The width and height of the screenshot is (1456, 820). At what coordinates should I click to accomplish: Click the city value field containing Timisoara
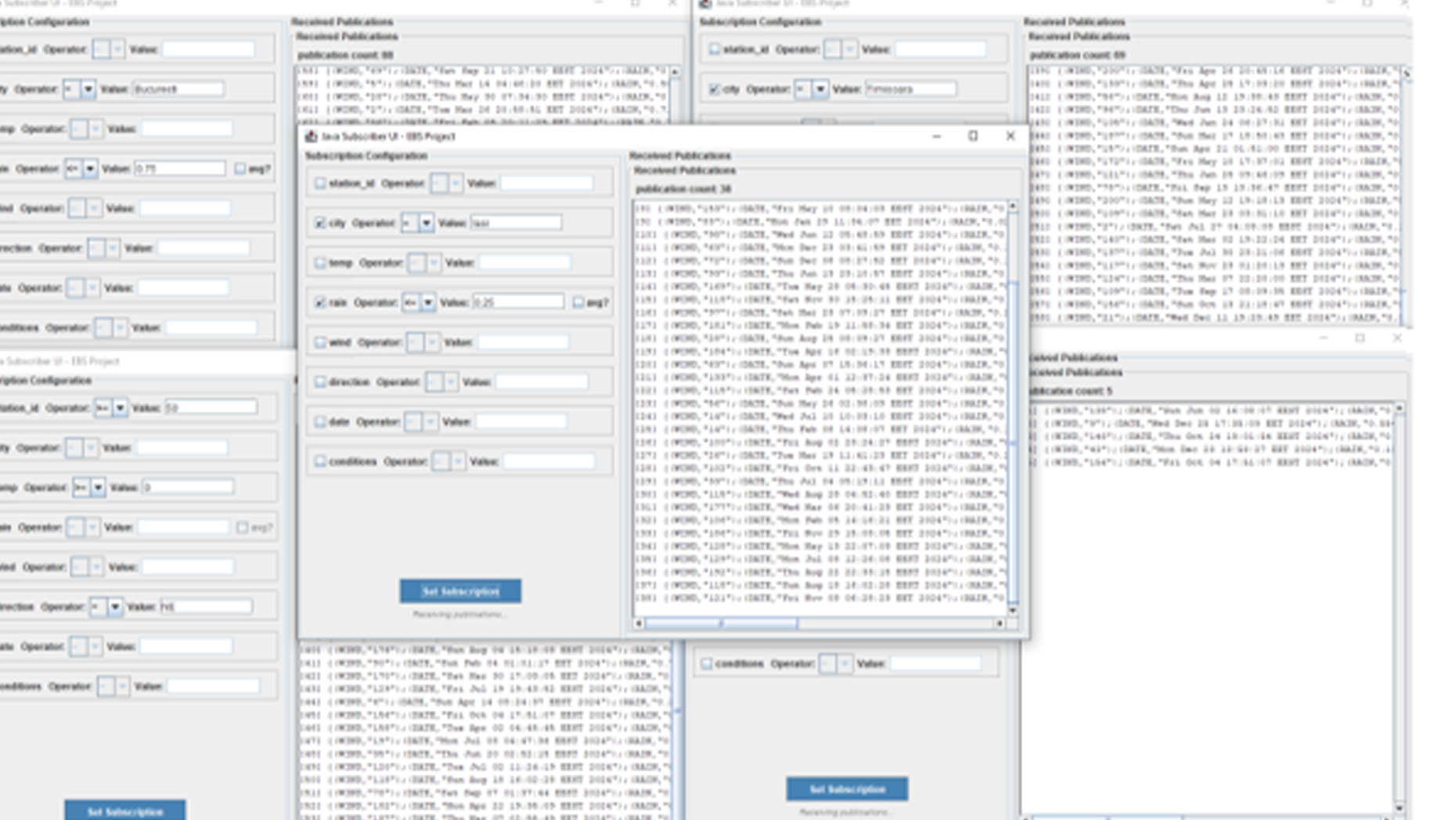point(910,89)
